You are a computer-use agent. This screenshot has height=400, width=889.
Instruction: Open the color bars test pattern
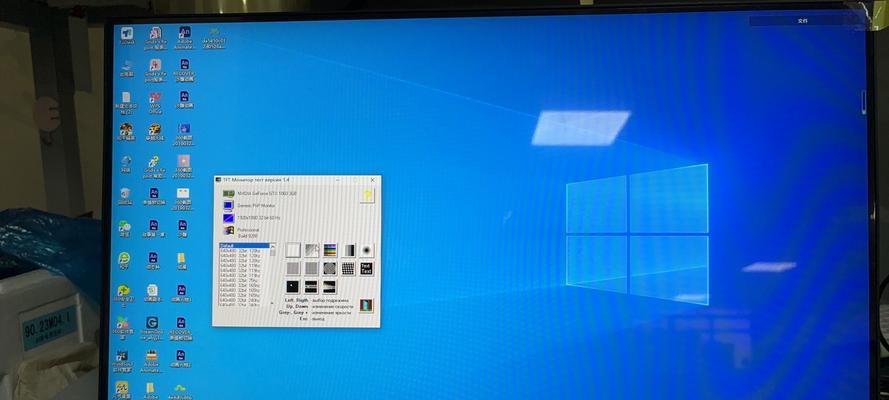click(330, 250)
